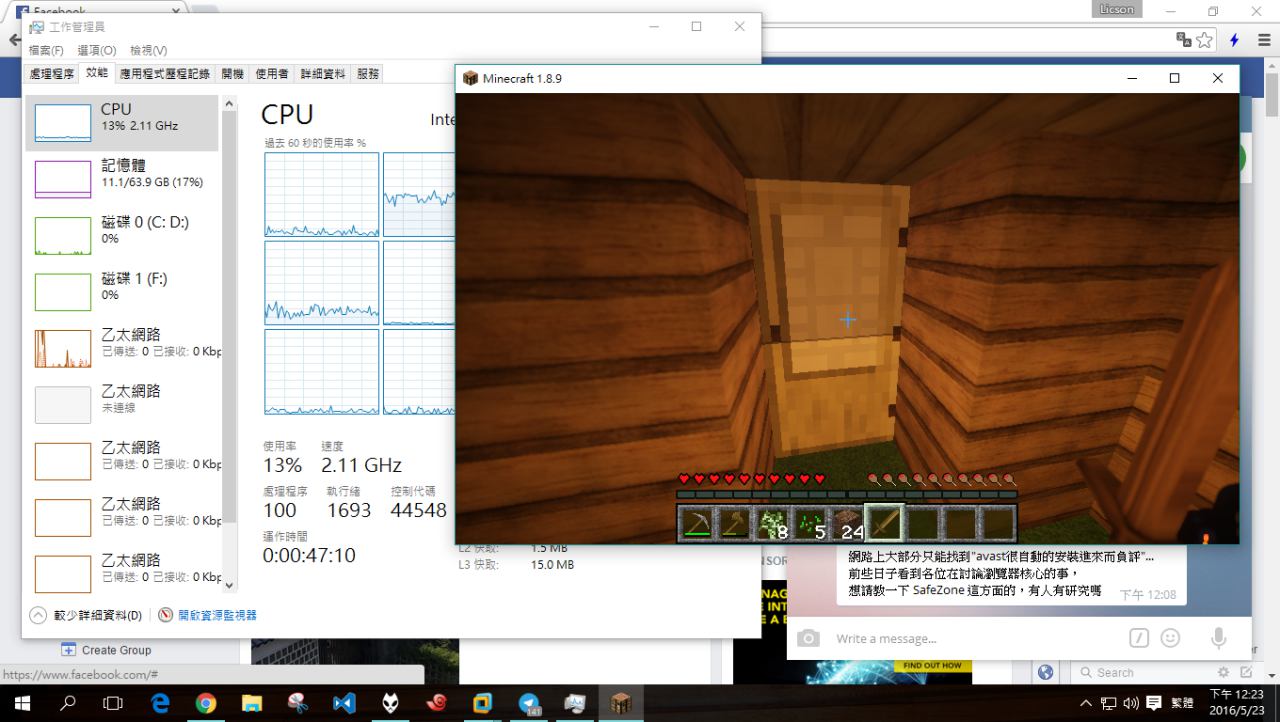
Task: Select the shovel in Minecraft hotbar
Action: [x=733, y=523]
